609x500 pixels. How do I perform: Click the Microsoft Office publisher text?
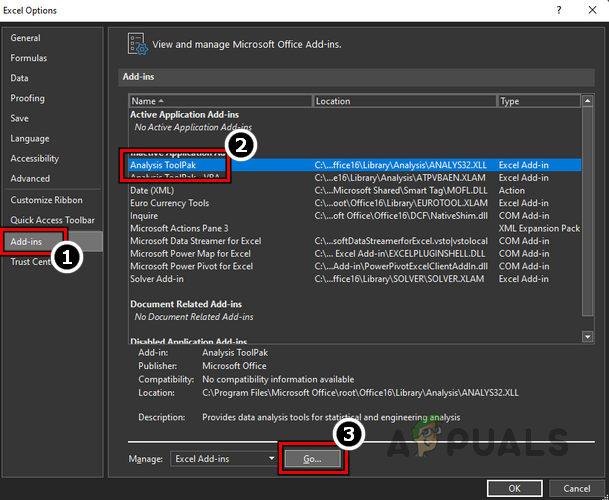coord(234,366)
